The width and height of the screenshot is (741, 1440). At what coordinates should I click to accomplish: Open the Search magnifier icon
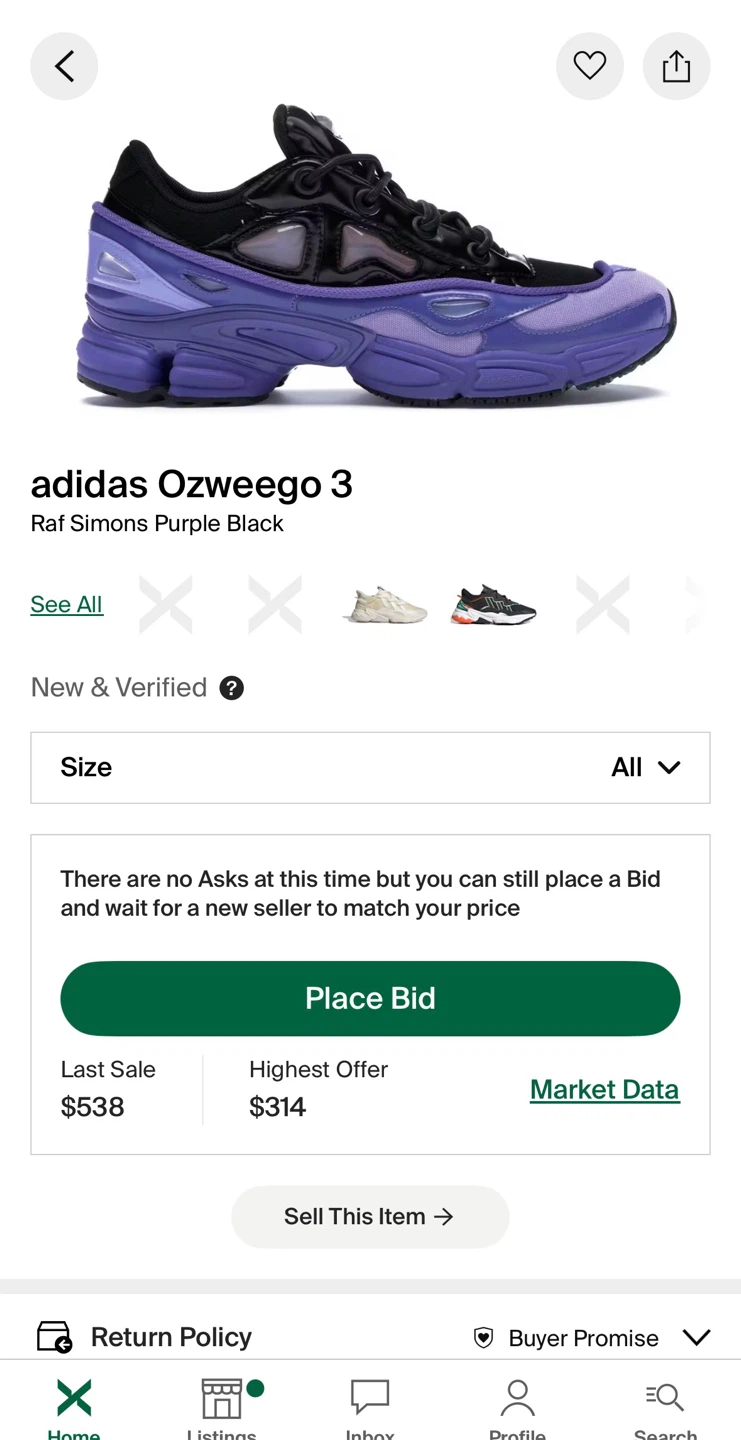pyautogui.click(x=665, y=1397)
